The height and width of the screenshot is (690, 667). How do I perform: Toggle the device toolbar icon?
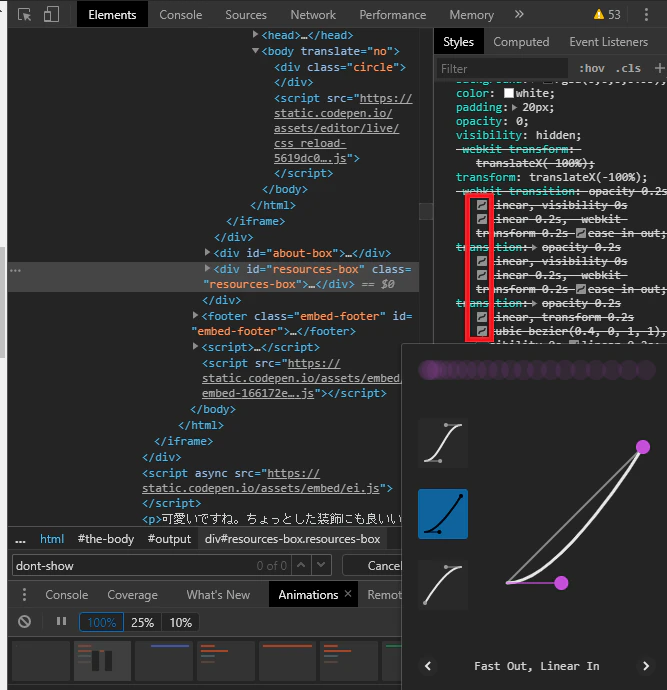[x=51, y=14]
